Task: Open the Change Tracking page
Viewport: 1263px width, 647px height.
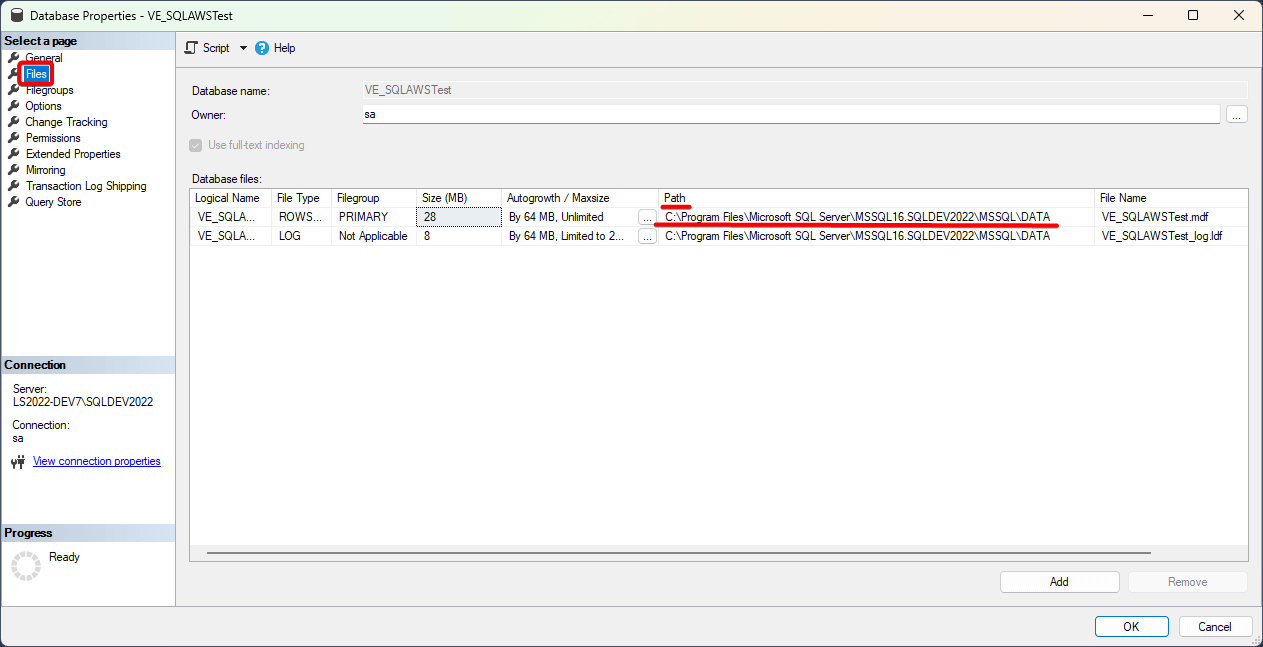Action: pyautogui.click(x=66, y=122)
